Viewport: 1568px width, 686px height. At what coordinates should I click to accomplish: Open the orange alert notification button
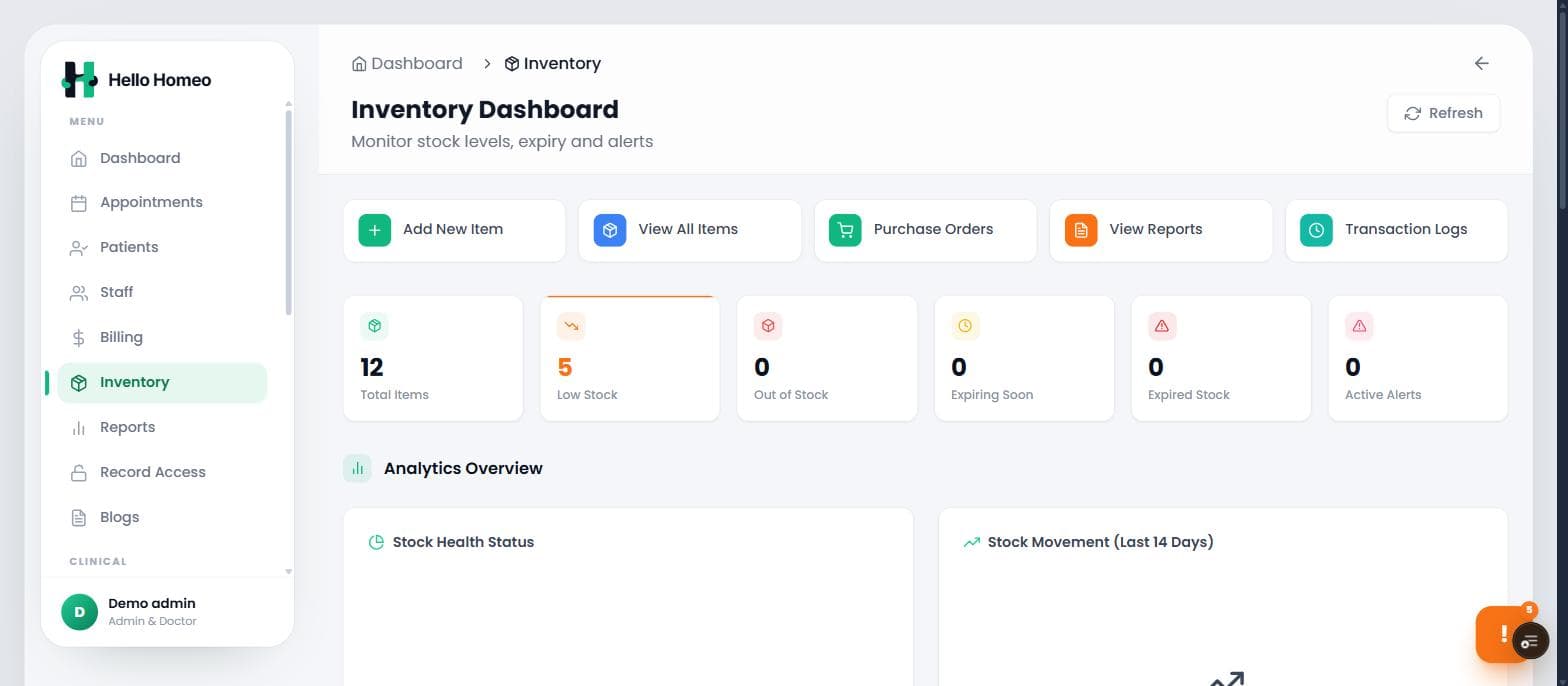point(1497,634)
